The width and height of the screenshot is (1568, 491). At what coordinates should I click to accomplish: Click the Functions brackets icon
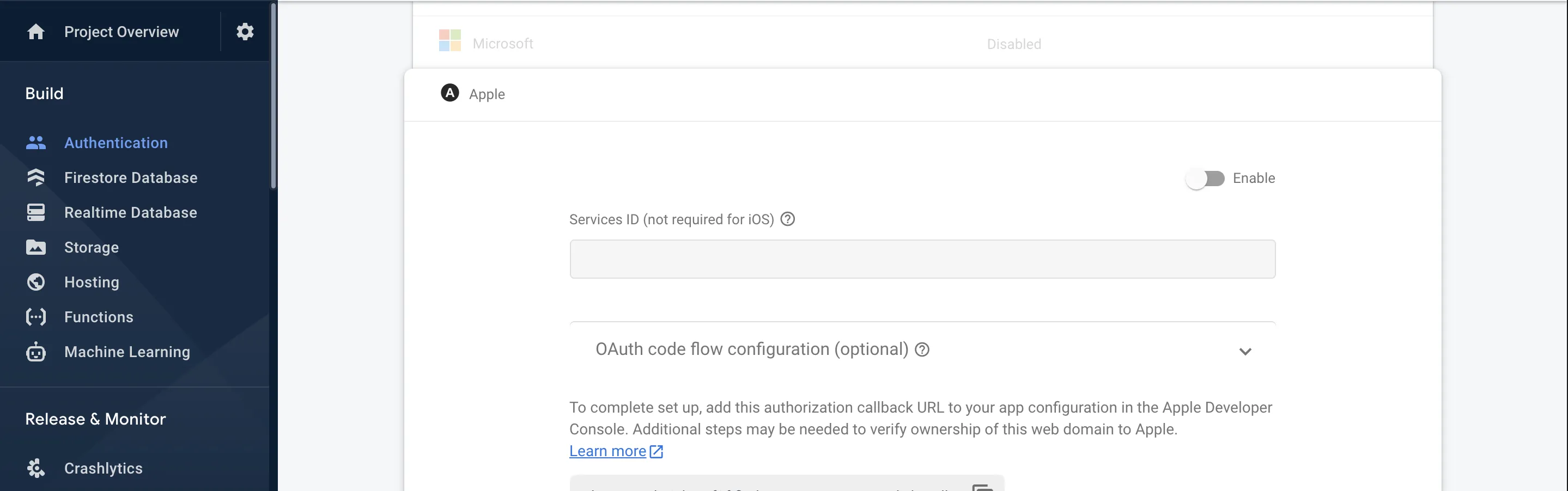(x=36, y=317)
